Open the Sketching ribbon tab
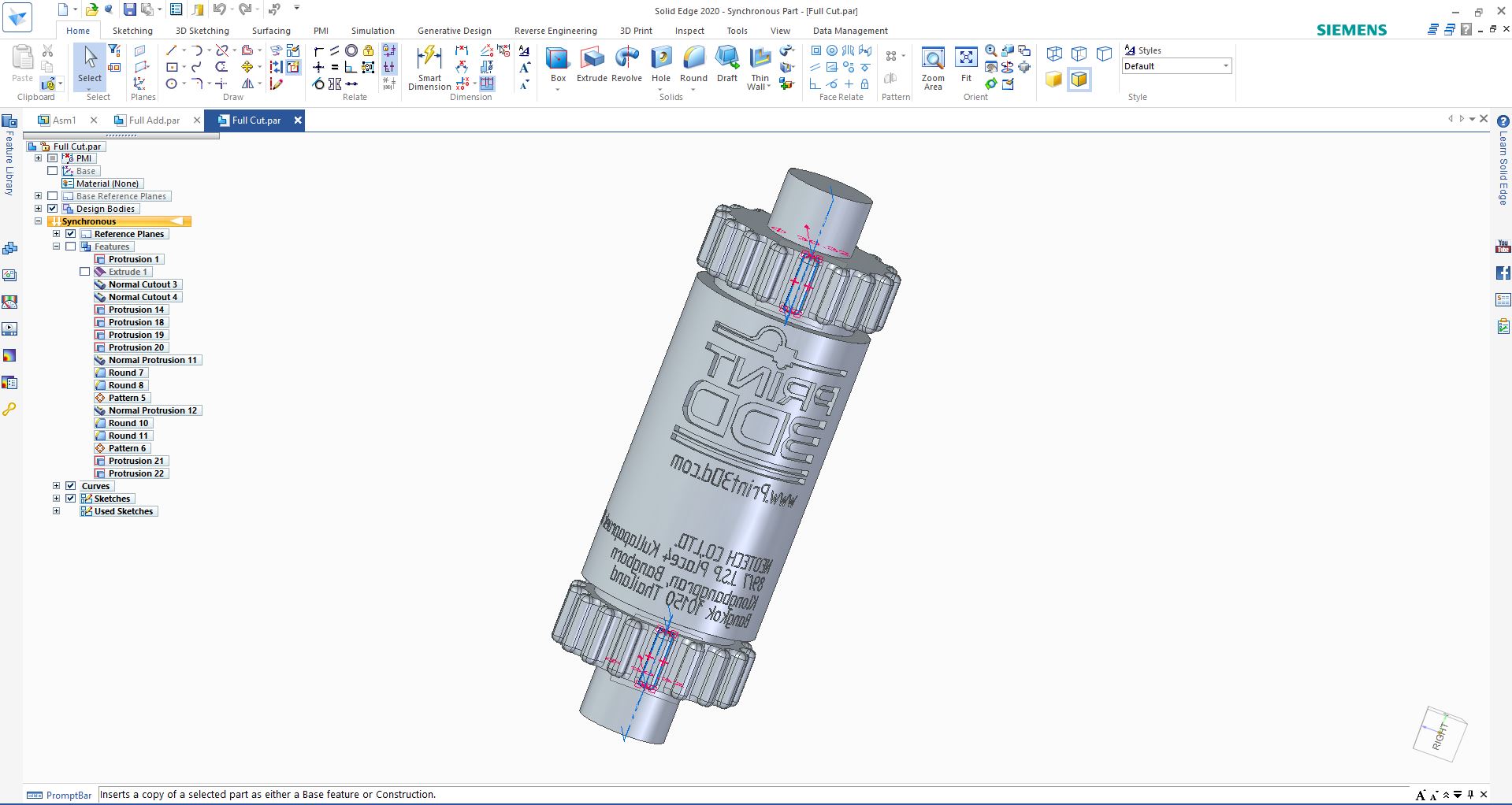The image size is (1512, 805). pyautogui.click(x=132, y=31)
